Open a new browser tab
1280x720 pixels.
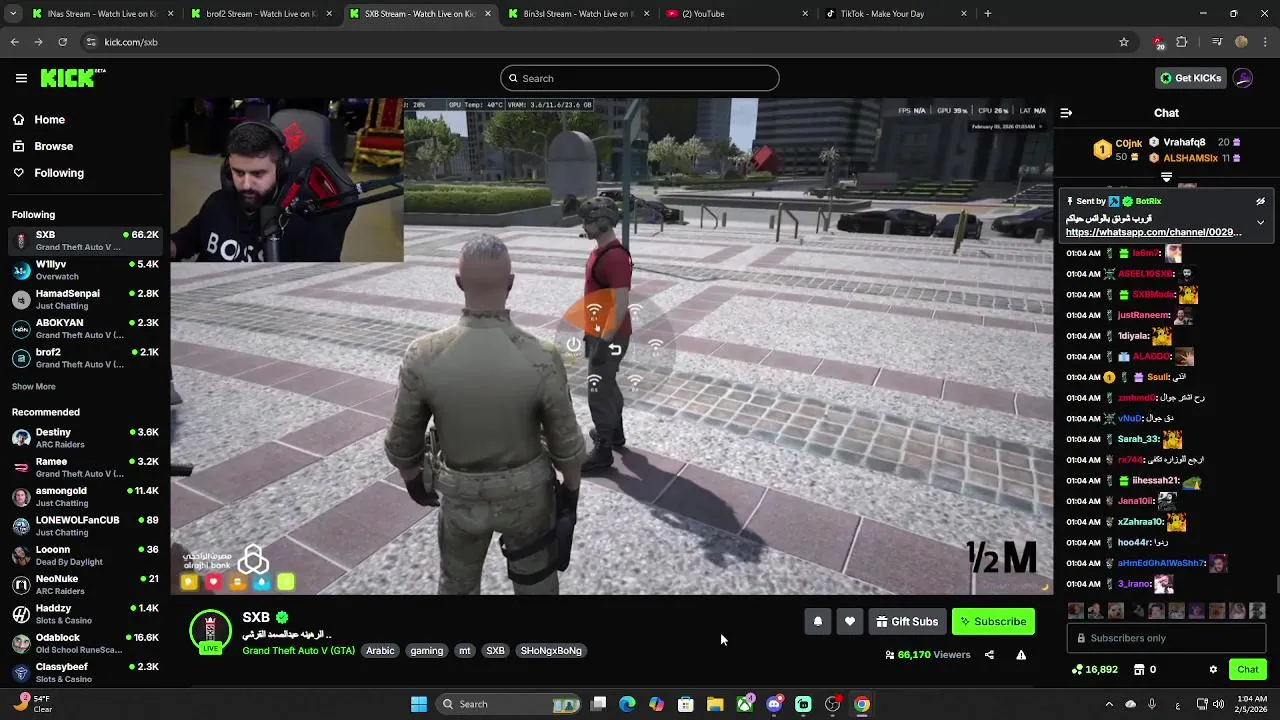[x=988, y=14]
